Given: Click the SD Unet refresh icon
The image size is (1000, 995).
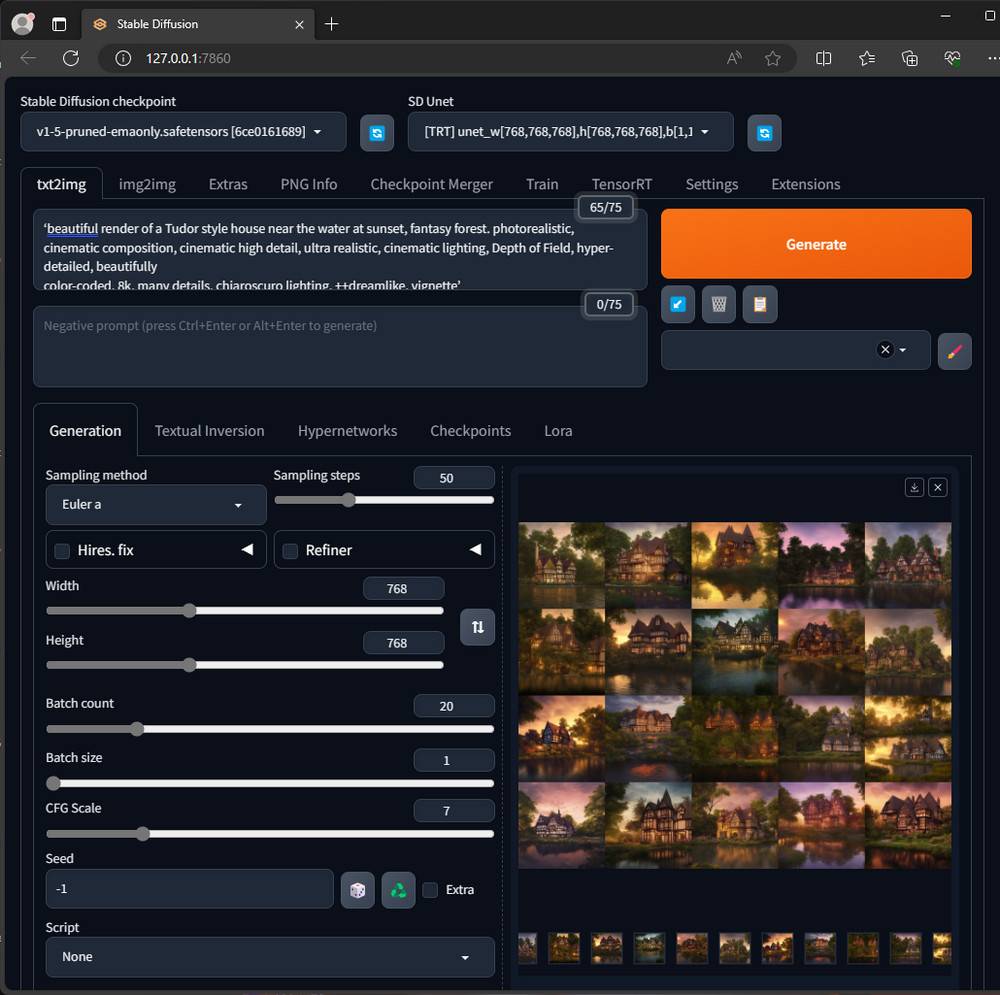Looking at the screenshot, I should pos(764,132).
